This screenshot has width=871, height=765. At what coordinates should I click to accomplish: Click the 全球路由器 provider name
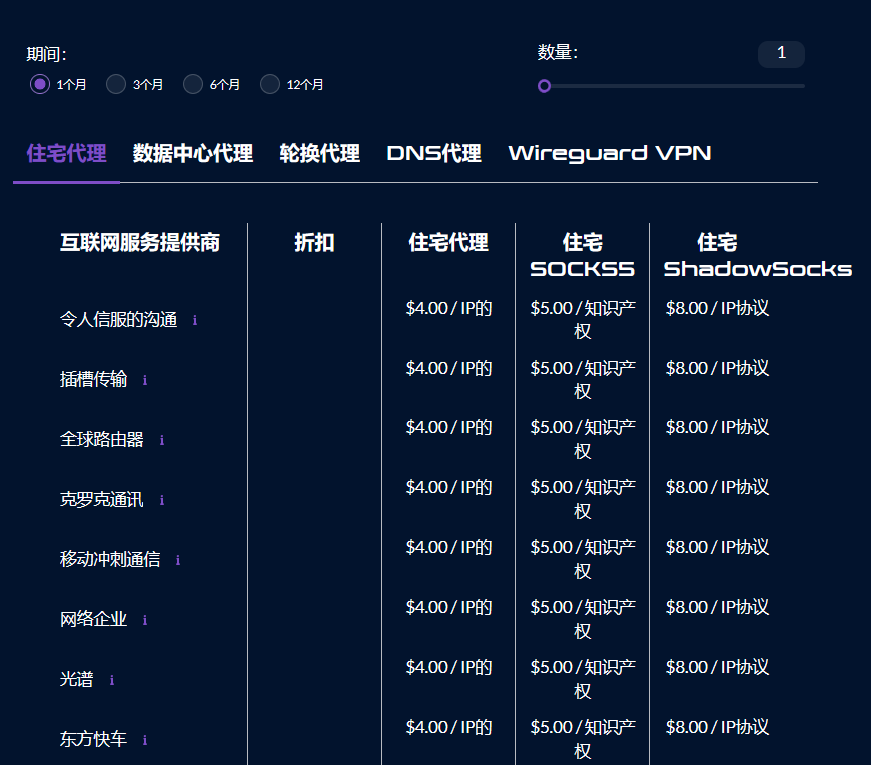click(102, 439)
